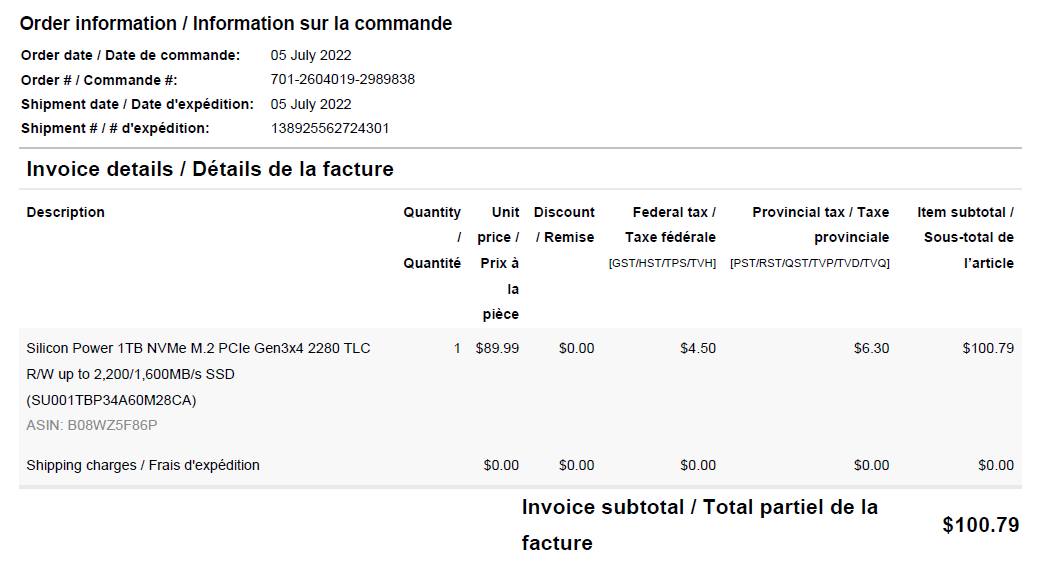This screenshot has height=570, width=1041.
Task: Click the Shipping charges row label
Action: coord(143,466)
